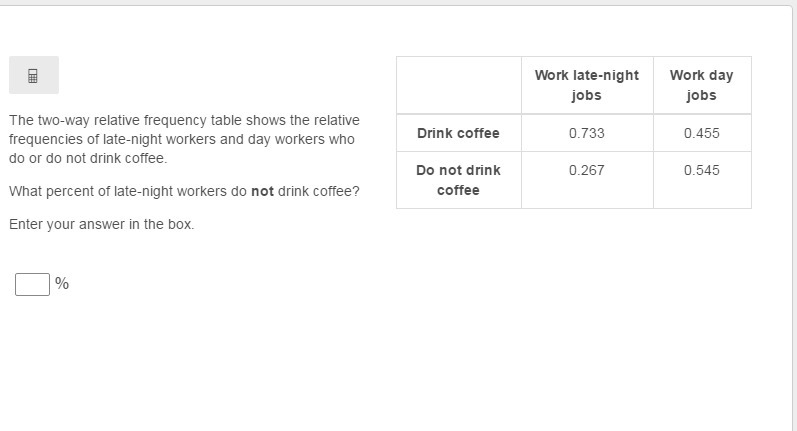
Task: Click the question text about late-night workers
Action: click(184, 191)
